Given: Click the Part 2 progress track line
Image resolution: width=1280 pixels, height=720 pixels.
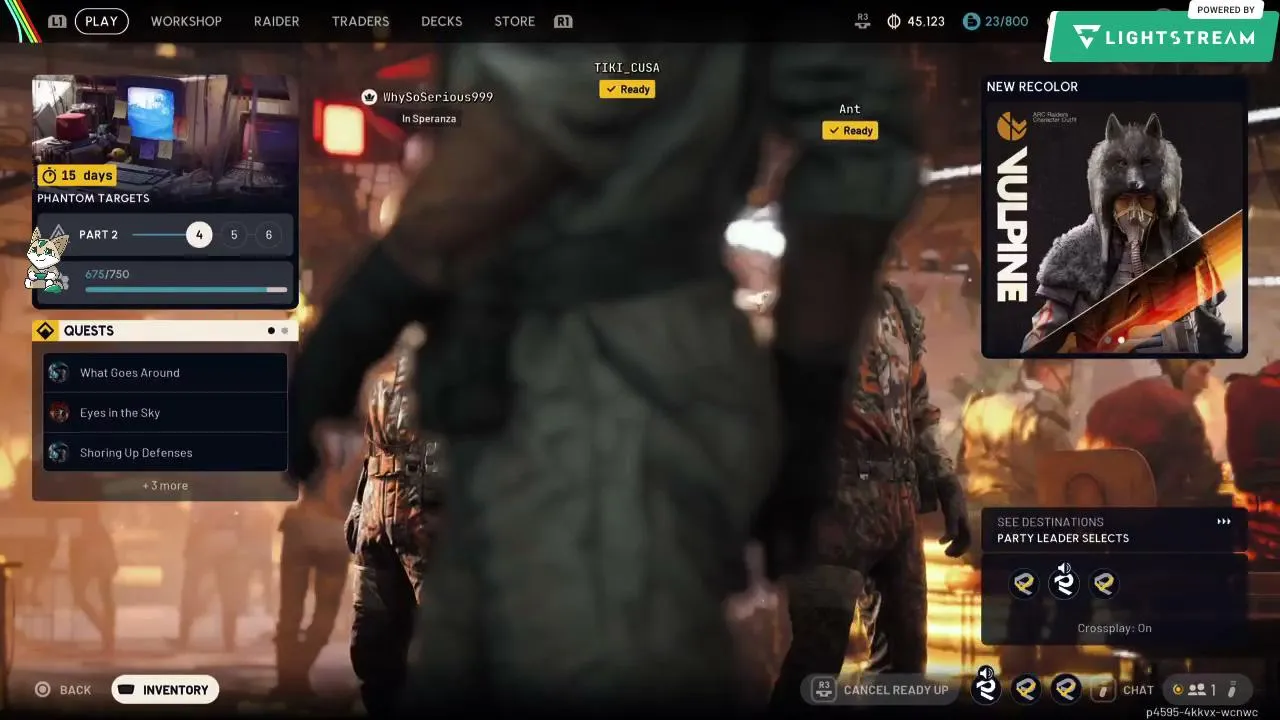Looking at the screenshot, I should click(158, 235).
